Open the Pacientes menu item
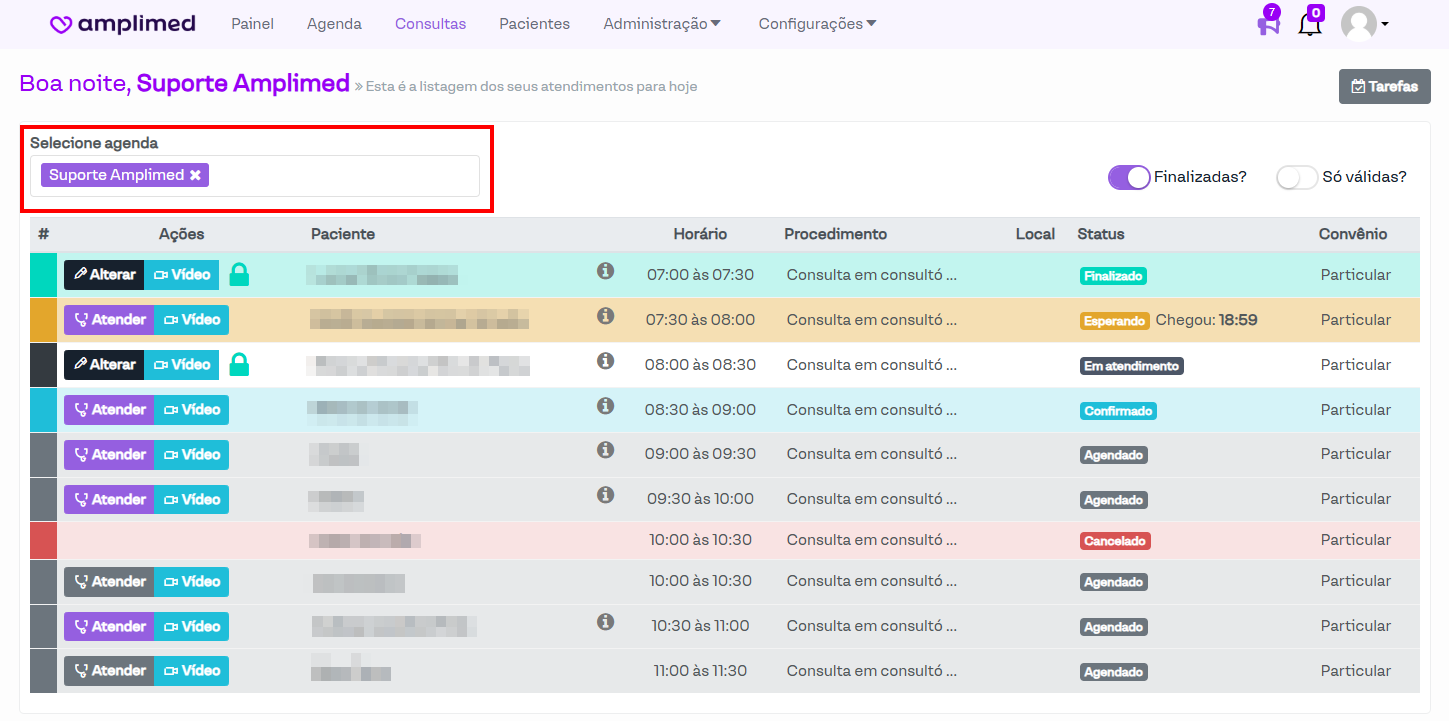The image size is (1449, 721). (534, 24)
